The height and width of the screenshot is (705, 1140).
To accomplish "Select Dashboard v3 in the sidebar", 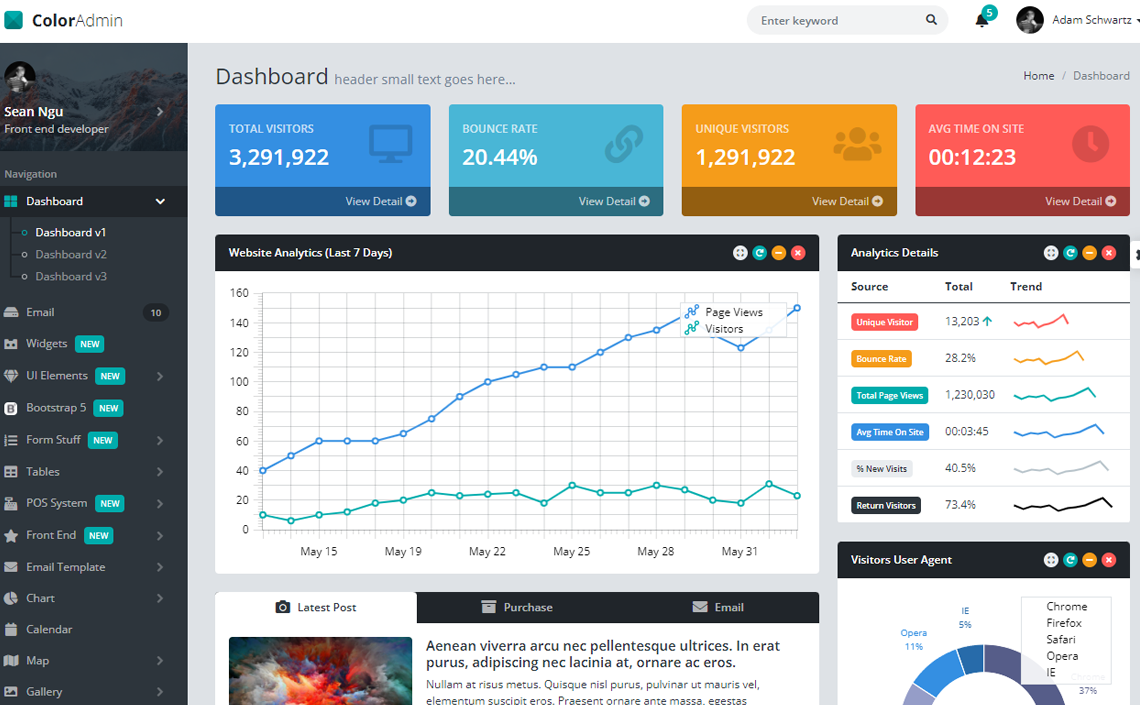I will pyautogui.click(x=71, y=276).
